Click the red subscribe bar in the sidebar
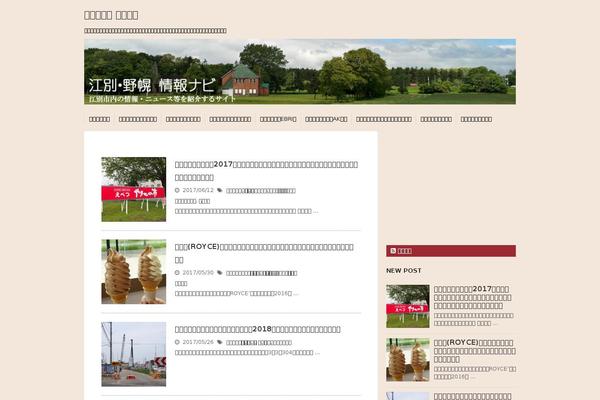The image size is (600, 400). (x=451, y=251)
